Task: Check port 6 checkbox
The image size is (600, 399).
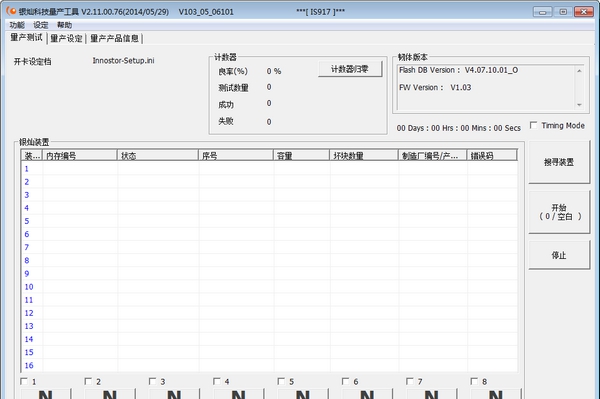Action: [x=346, y=381]
